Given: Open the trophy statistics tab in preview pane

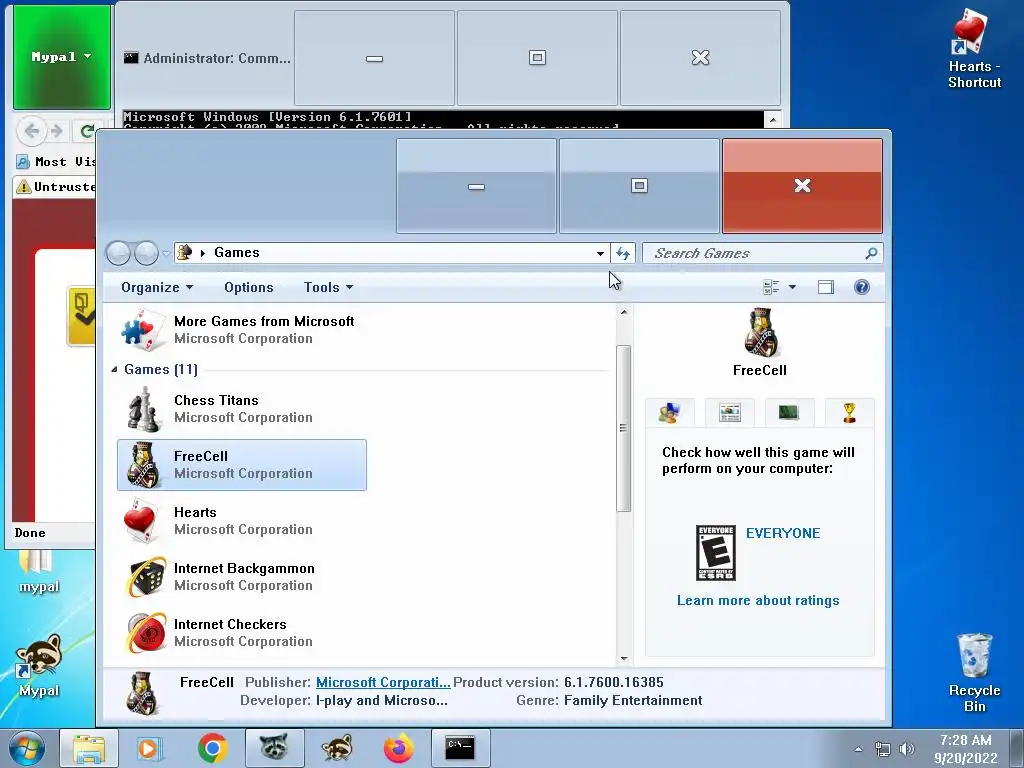Looking at the screenshot, I should [849, 413].
